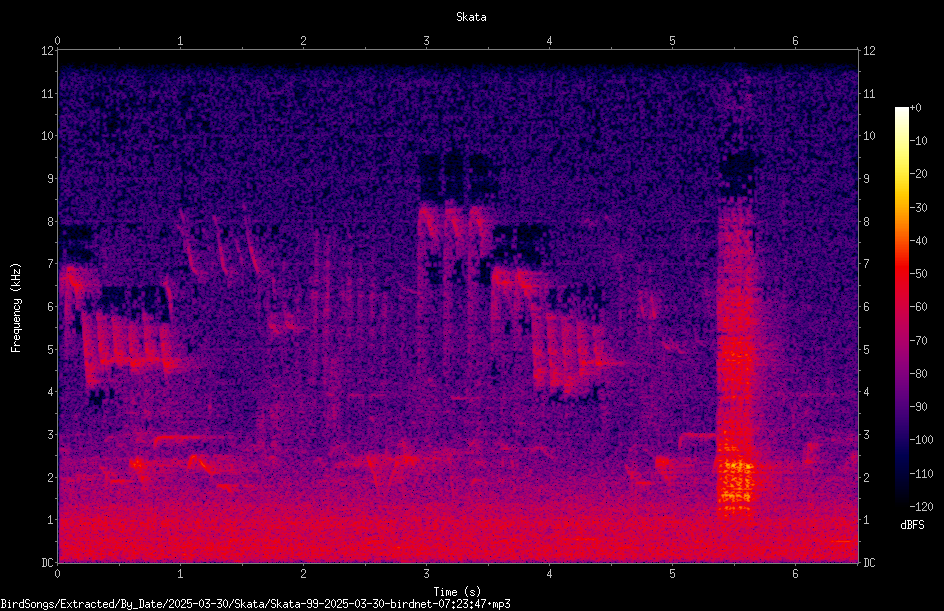
Task: Click the "Skata" title above the spectrogram
Action: point(471,17)
